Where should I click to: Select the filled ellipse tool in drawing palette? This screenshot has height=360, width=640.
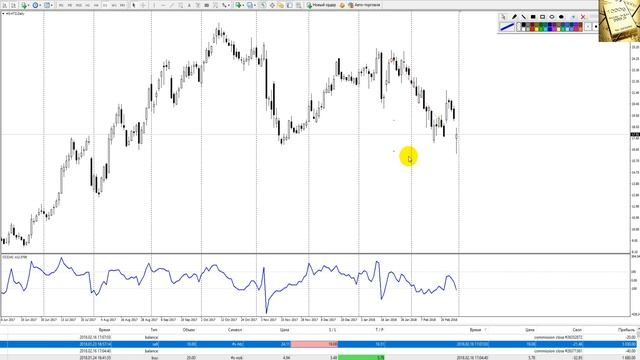coord(561,17)
